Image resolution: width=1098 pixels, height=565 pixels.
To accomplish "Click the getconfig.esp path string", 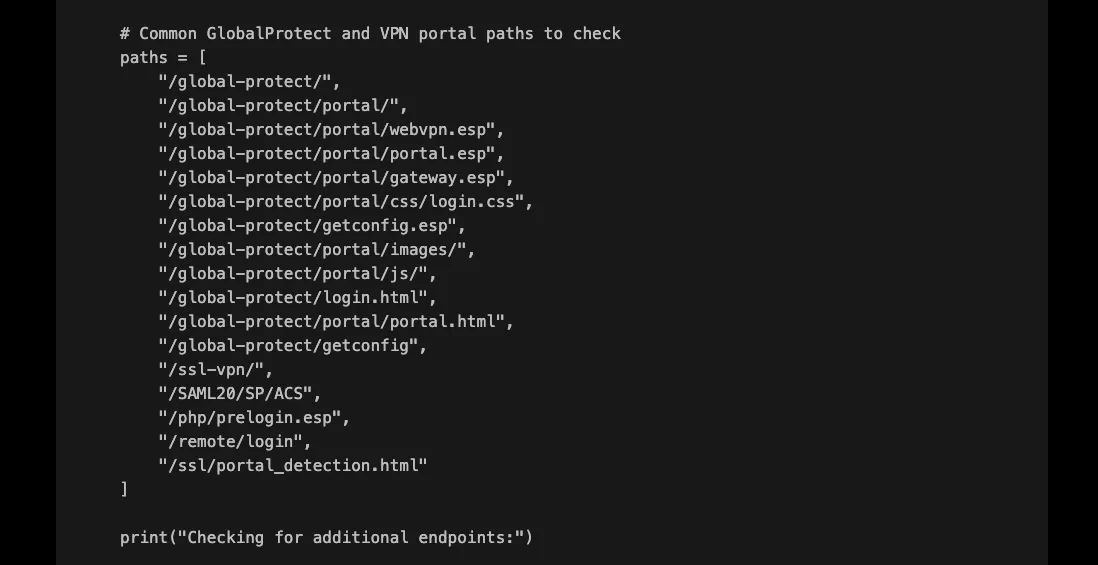I will 312,226.
